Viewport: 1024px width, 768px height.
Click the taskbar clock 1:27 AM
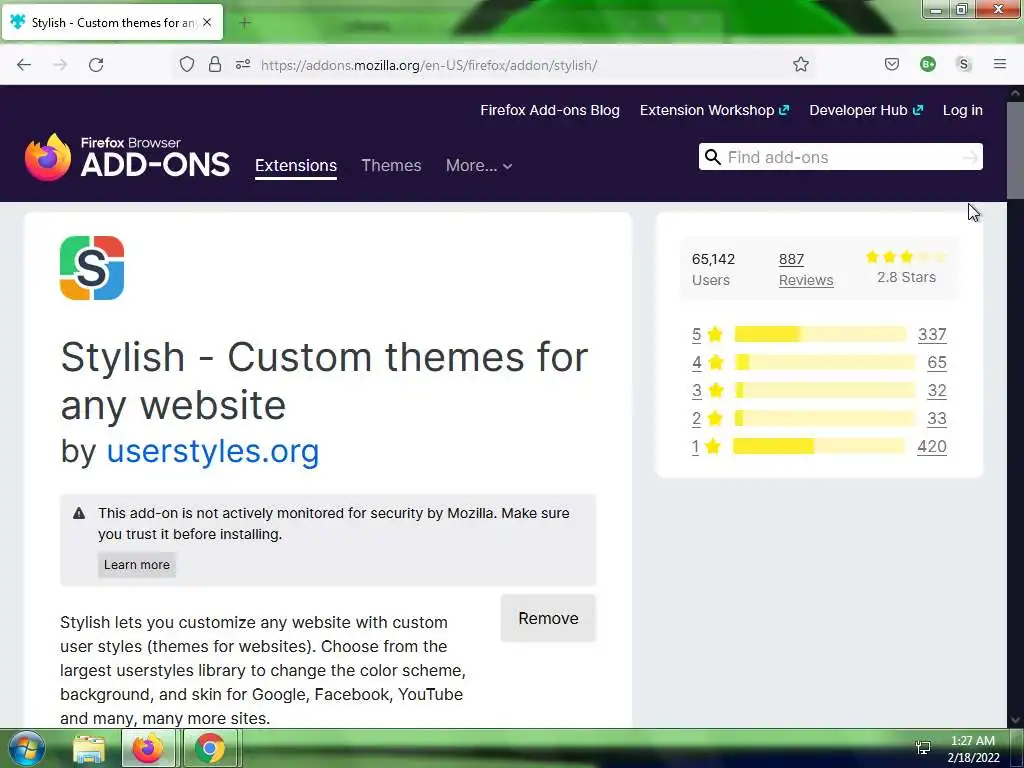point(973,741)
